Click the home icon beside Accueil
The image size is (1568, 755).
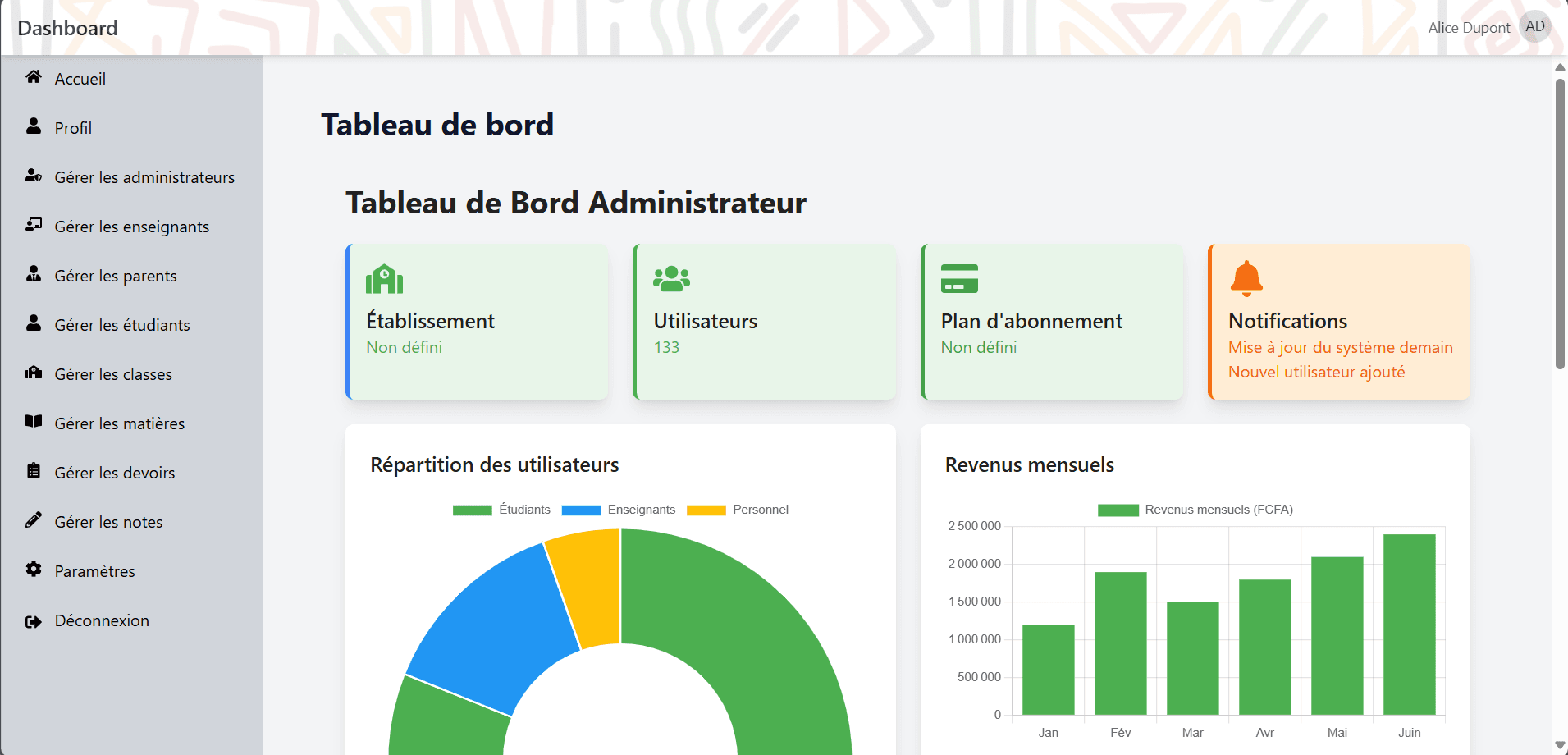tap(34, 77)
